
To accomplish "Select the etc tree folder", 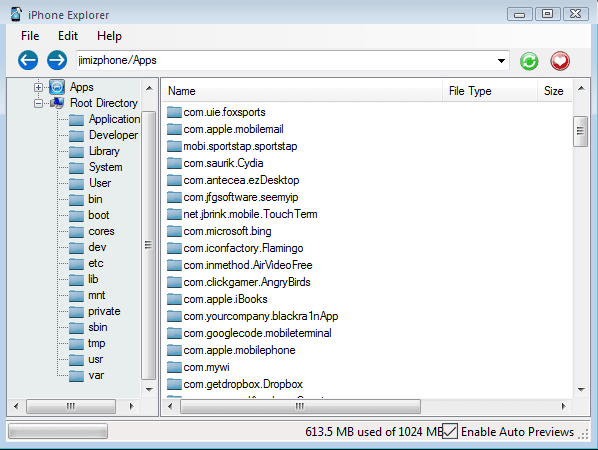I will pos(96,263).
